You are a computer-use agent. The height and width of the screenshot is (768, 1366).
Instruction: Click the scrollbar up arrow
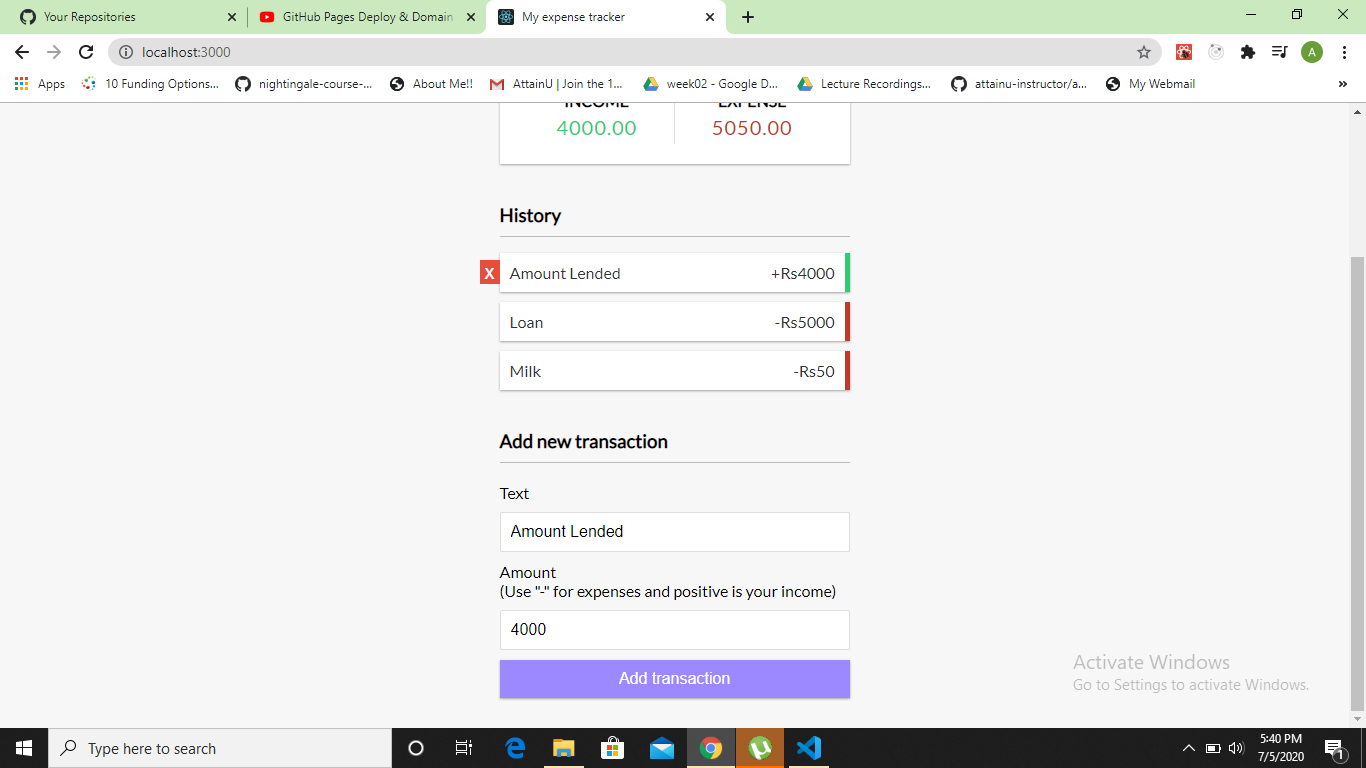1357,111
